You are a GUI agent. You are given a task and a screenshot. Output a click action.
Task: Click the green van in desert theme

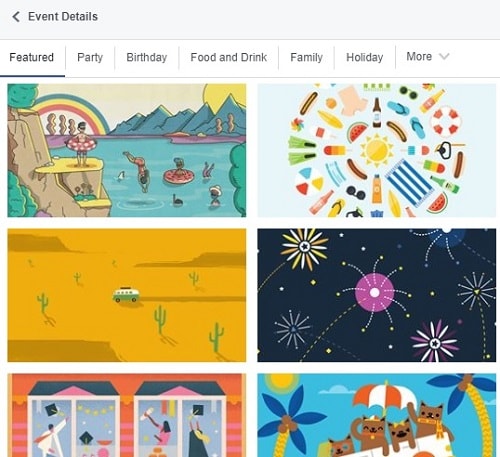[x=126, y=294]
